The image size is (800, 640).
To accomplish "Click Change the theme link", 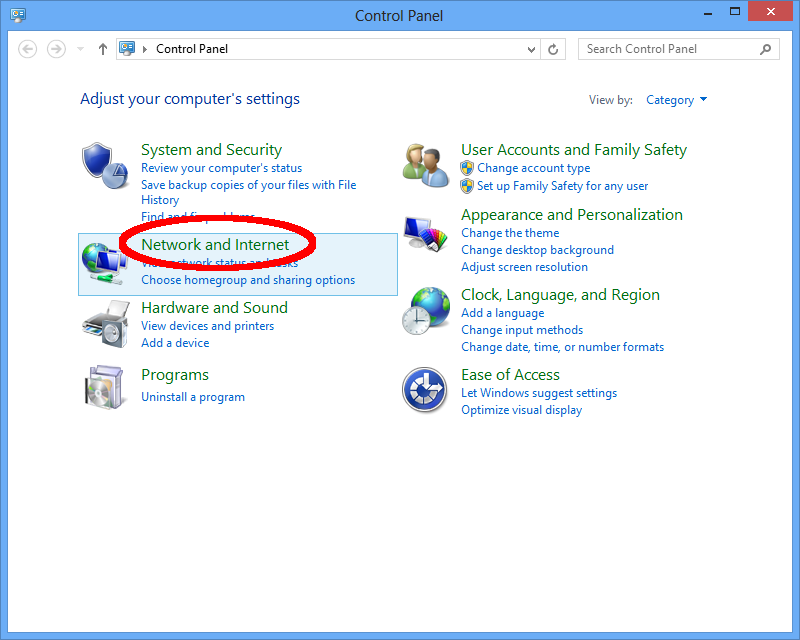I will point(510,233).
